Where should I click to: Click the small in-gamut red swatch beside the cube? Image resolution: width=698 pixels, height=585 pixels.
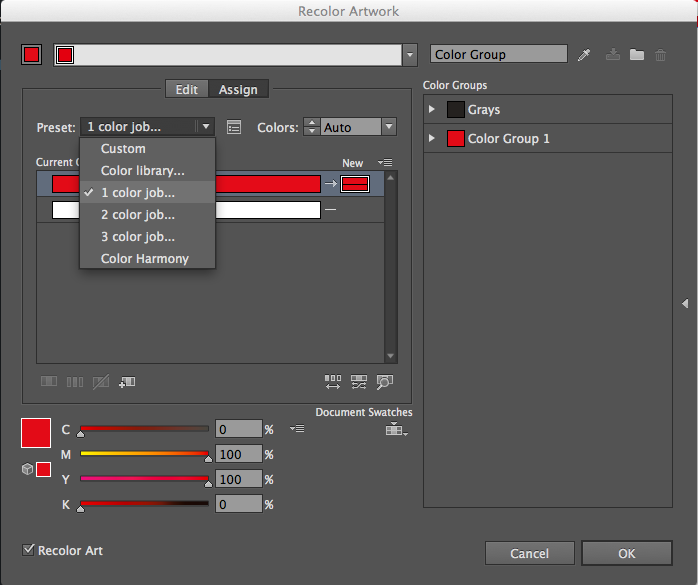pyautogui.click(x=43, y=469)
